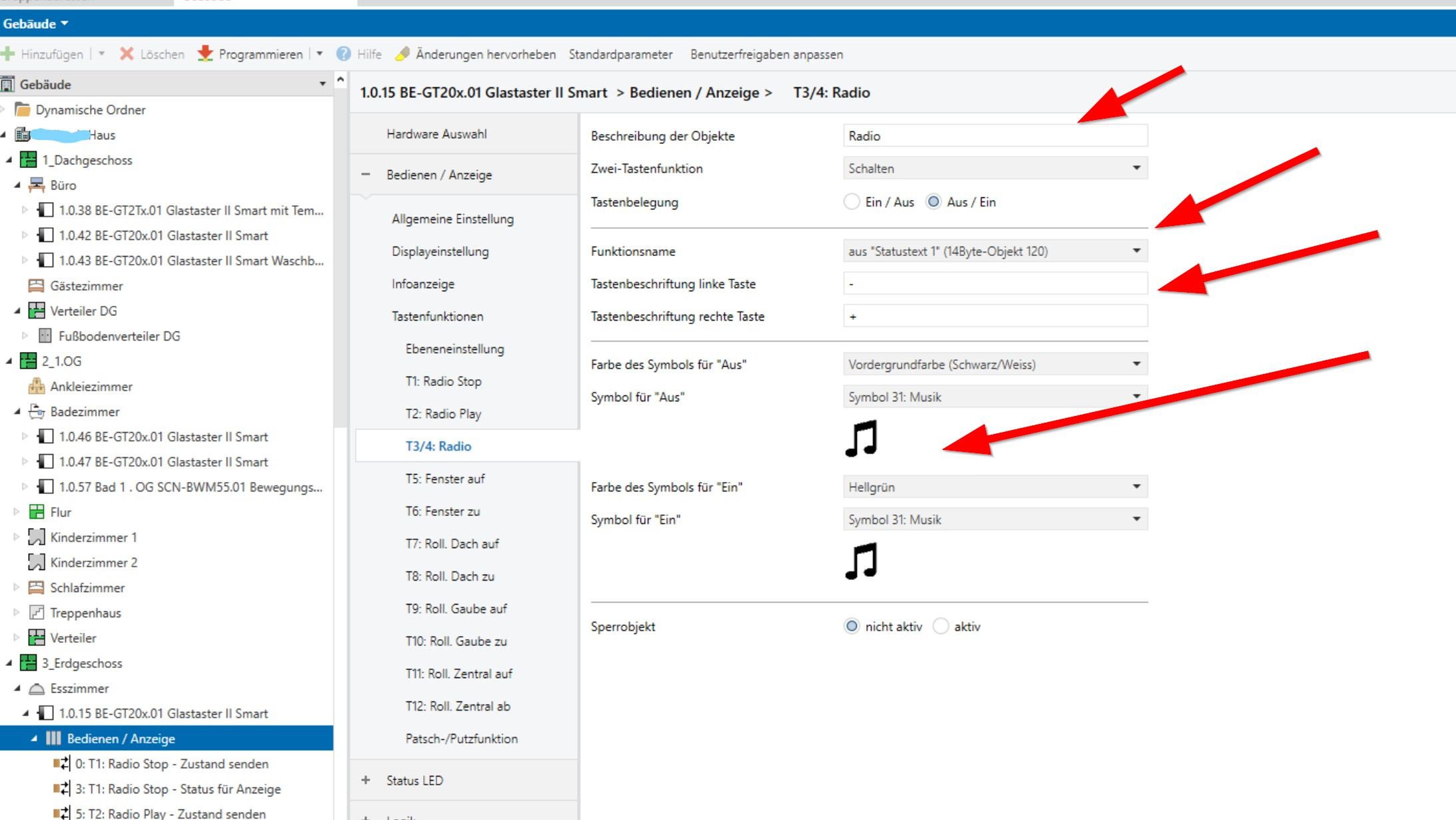Click the Änderungen hervorheben marker icon
Screen dimensions: 1456x820
point(402,54)
